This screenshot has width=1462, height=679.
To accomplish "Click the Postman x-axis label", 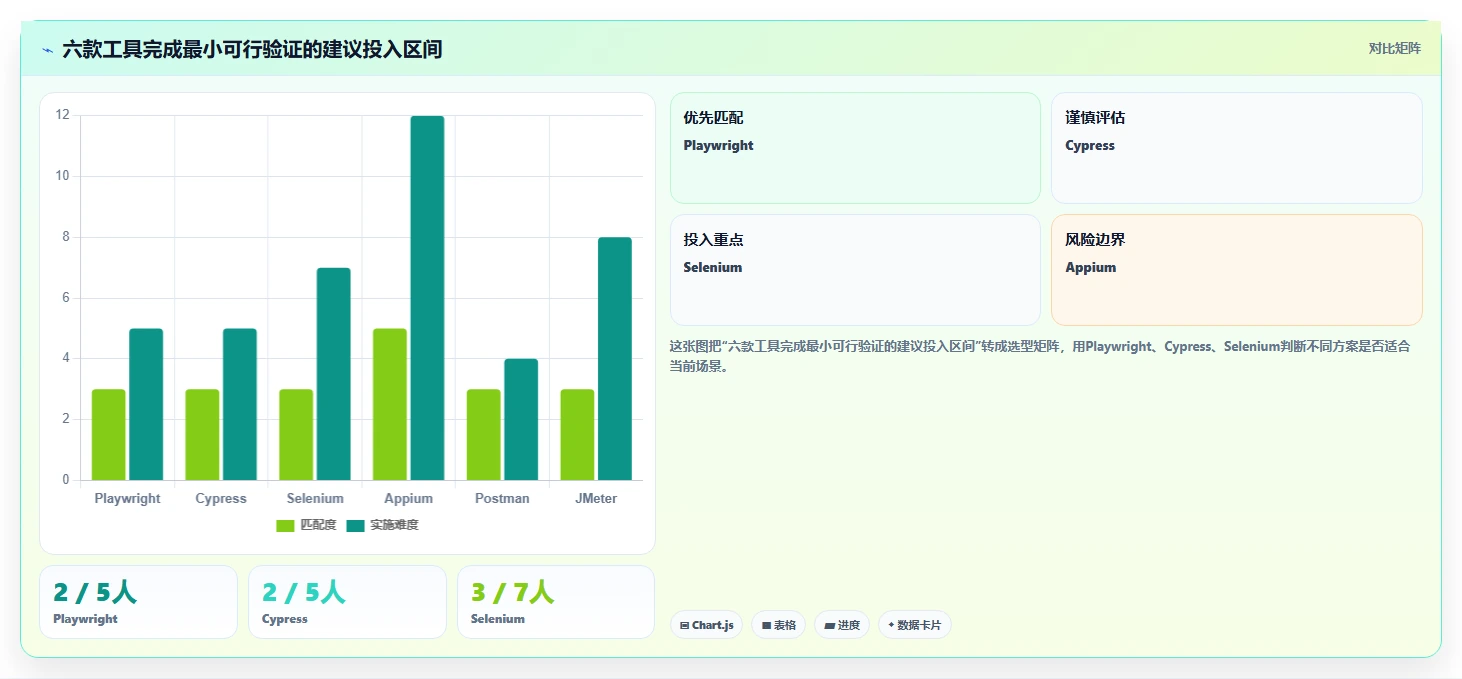I will click(x=502, y=498).
